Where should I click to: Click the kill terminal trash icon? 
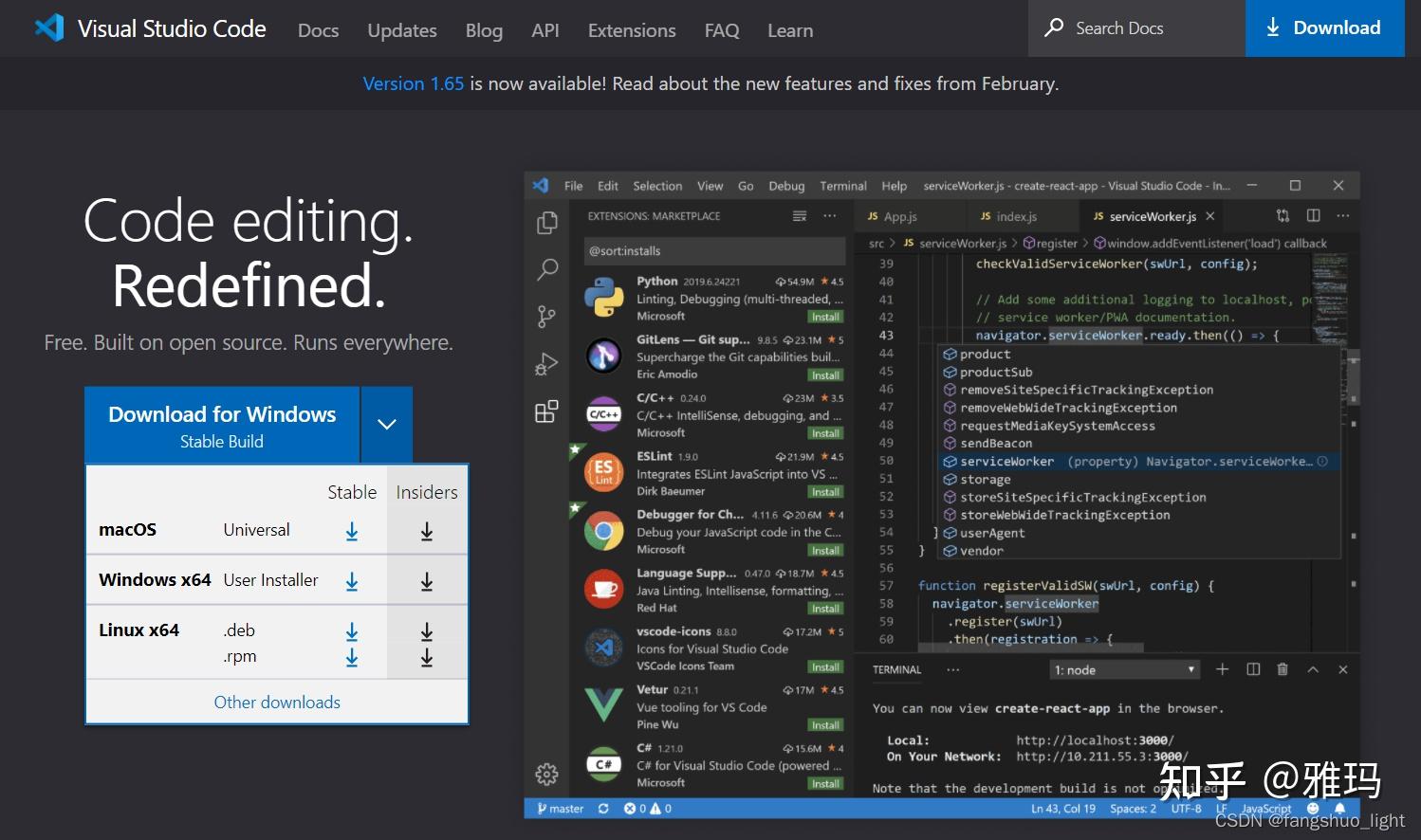[1283, 669]
